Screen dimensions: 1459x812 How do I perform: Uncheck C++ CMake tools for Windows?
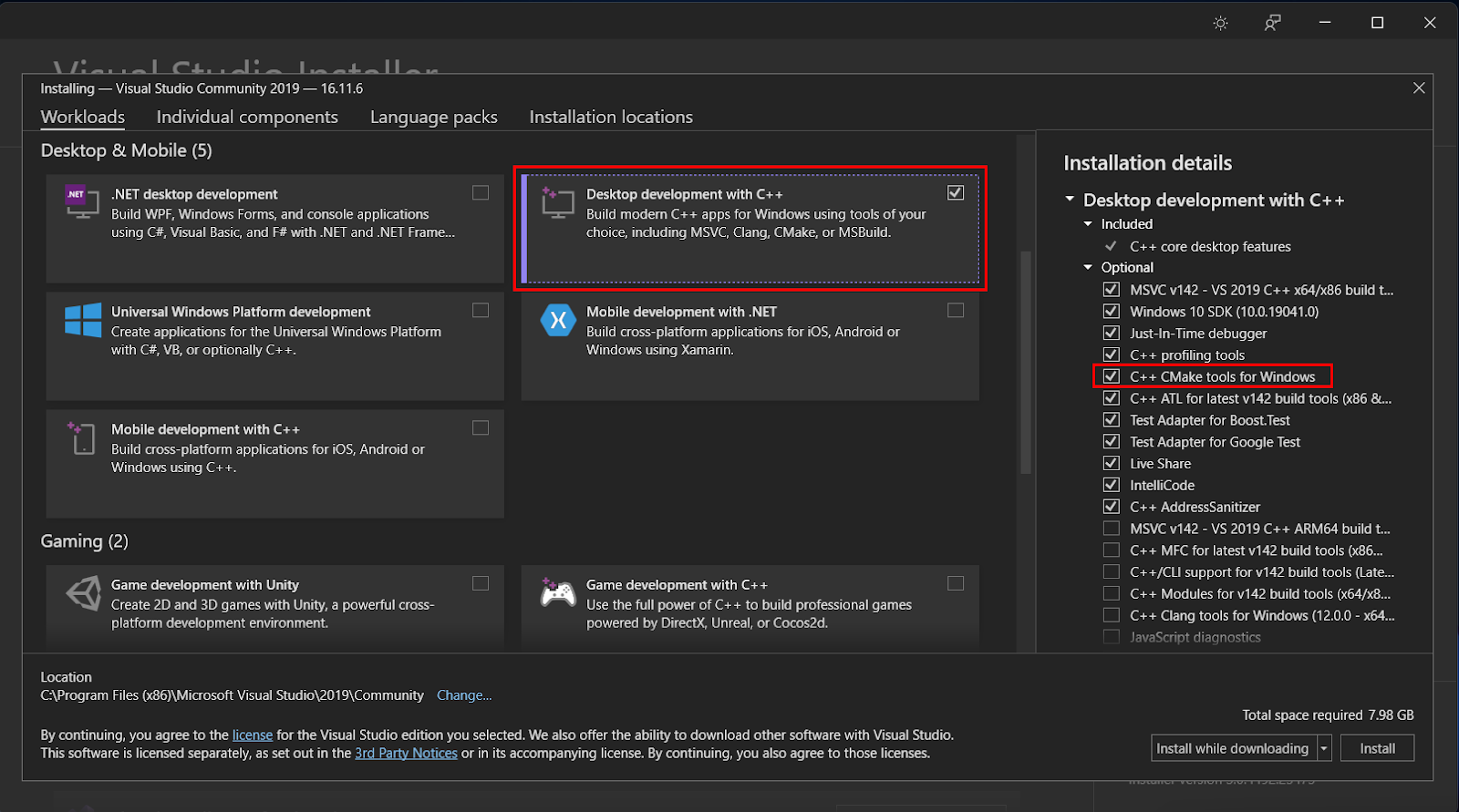pos(1112,376)
